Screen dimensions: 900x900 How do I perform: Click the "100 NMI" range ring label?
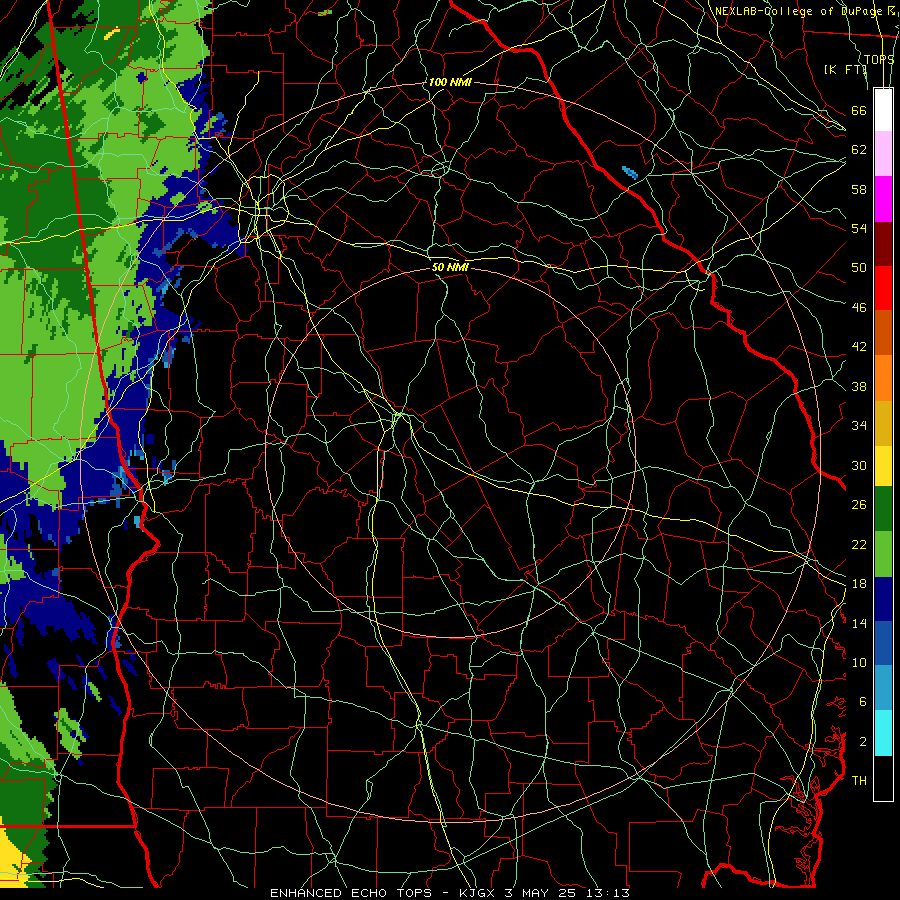click(449, 82)
